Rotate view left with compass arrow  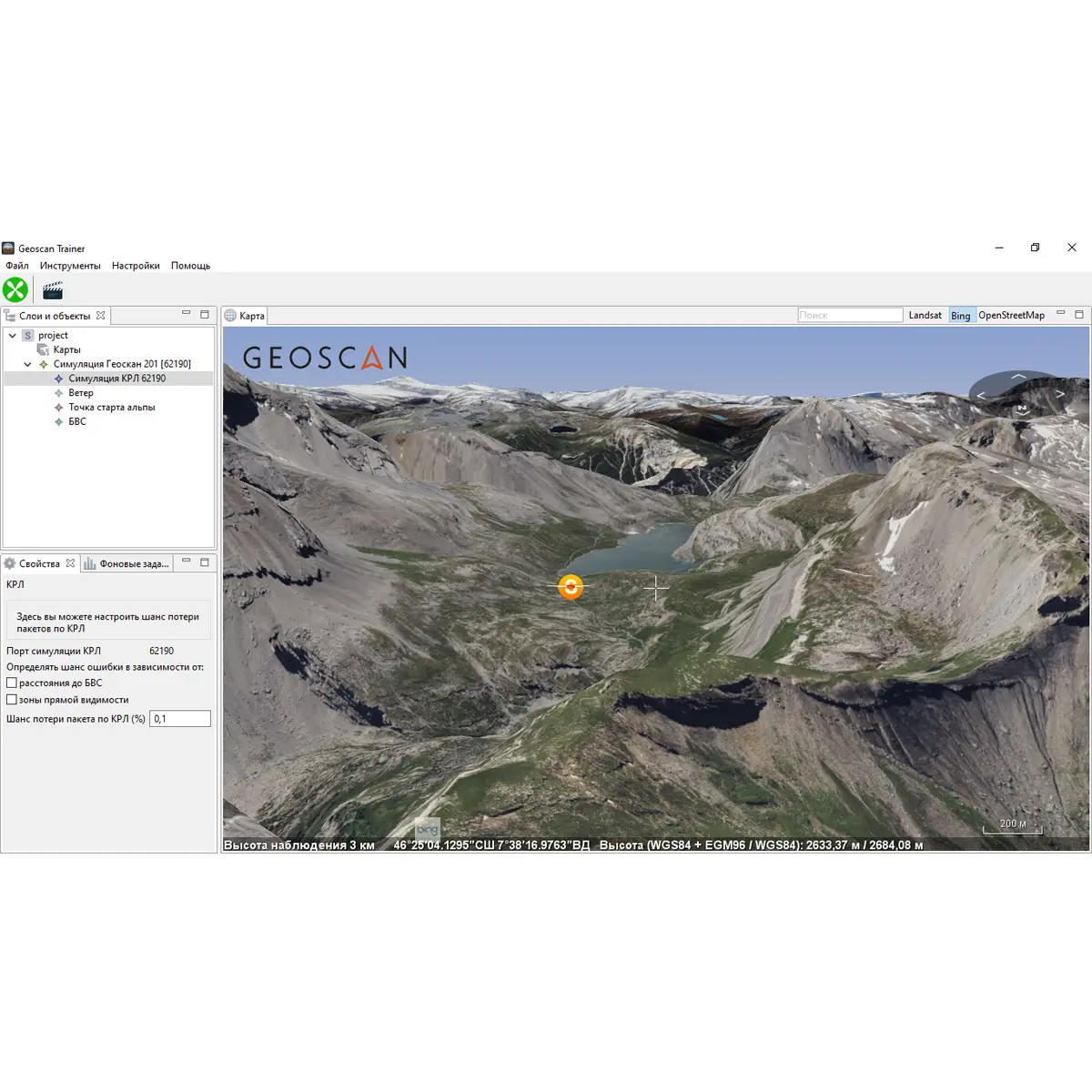point(981,395)
